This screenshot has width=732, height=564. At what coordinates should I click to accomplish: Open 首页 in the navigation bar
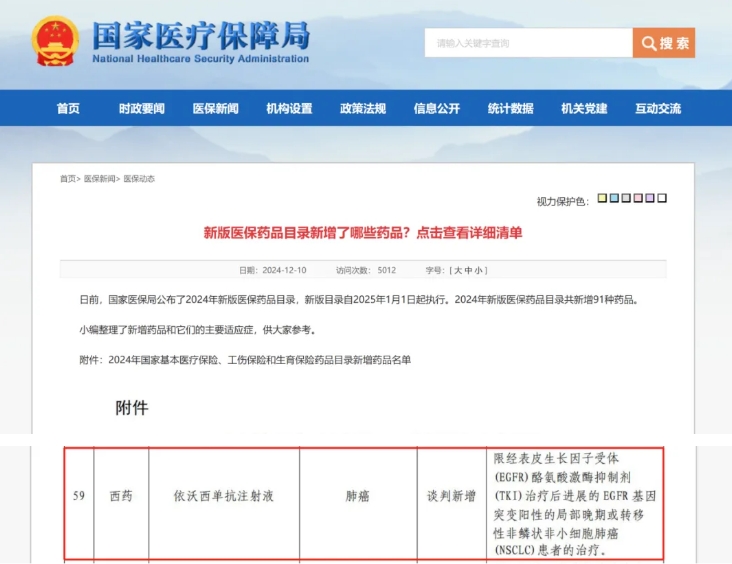point(68,108)
